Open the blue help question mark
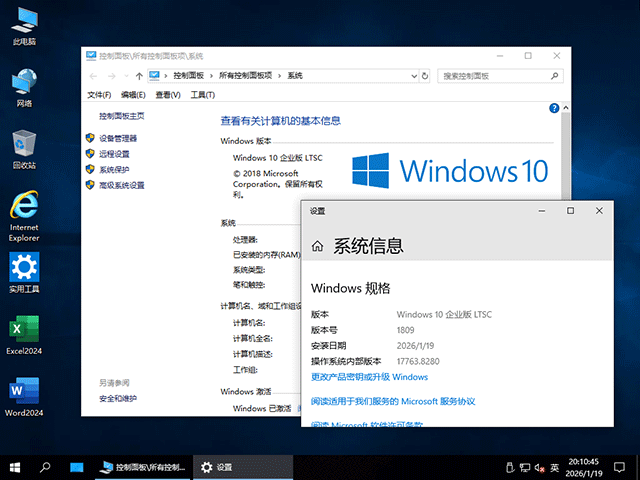Viewport: 640px width, 480px height. [554, 108]
